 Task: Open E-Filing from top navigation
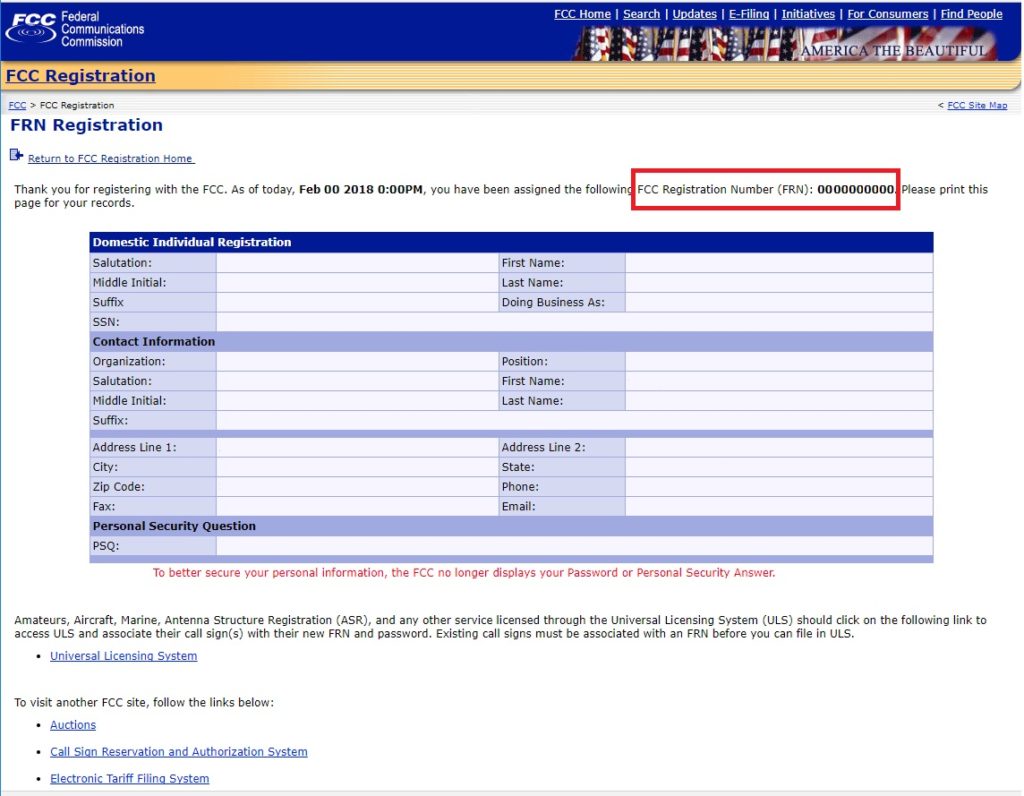[x=749, y=14]
